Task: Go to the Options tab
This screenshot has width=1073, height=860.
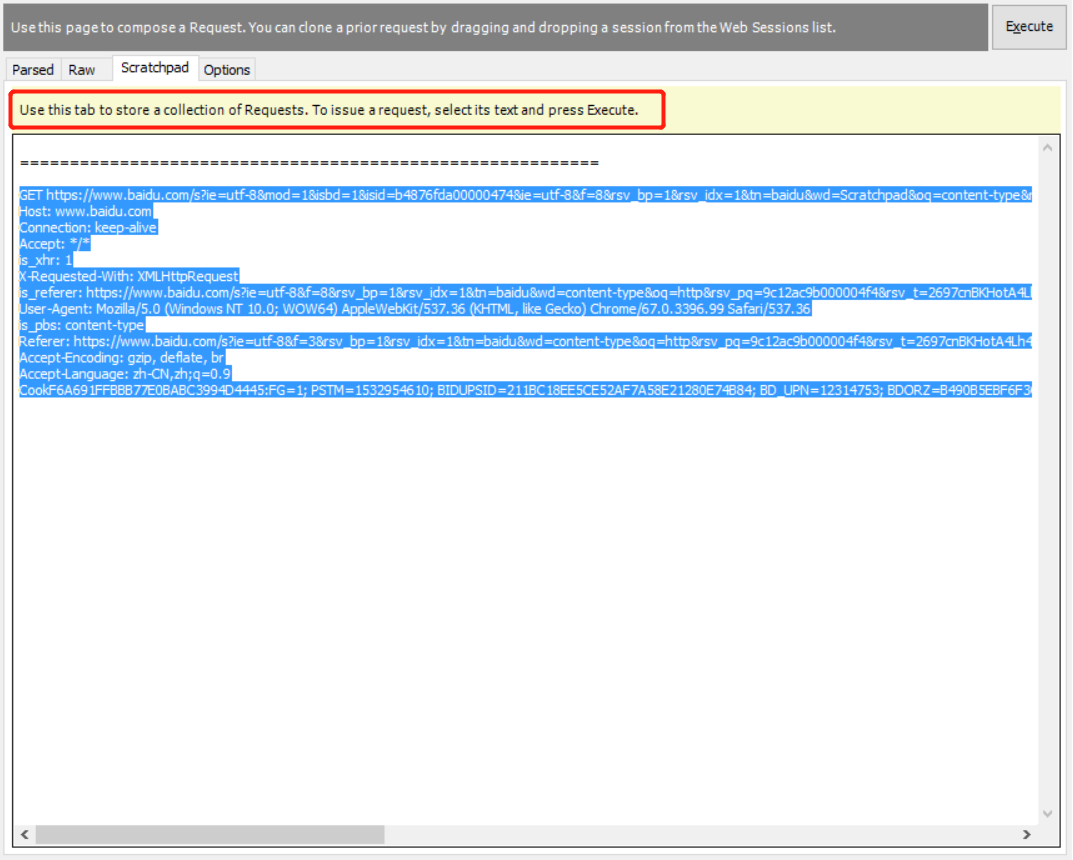Action: coord(227,70)
